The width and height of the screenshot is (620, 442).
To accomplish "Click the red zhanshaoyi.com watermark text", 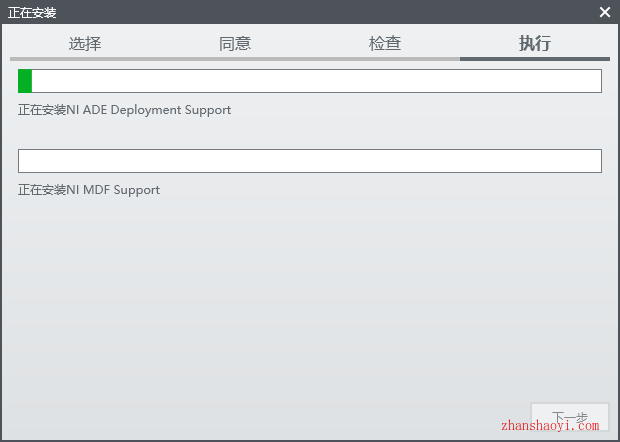I will [550, 426].
